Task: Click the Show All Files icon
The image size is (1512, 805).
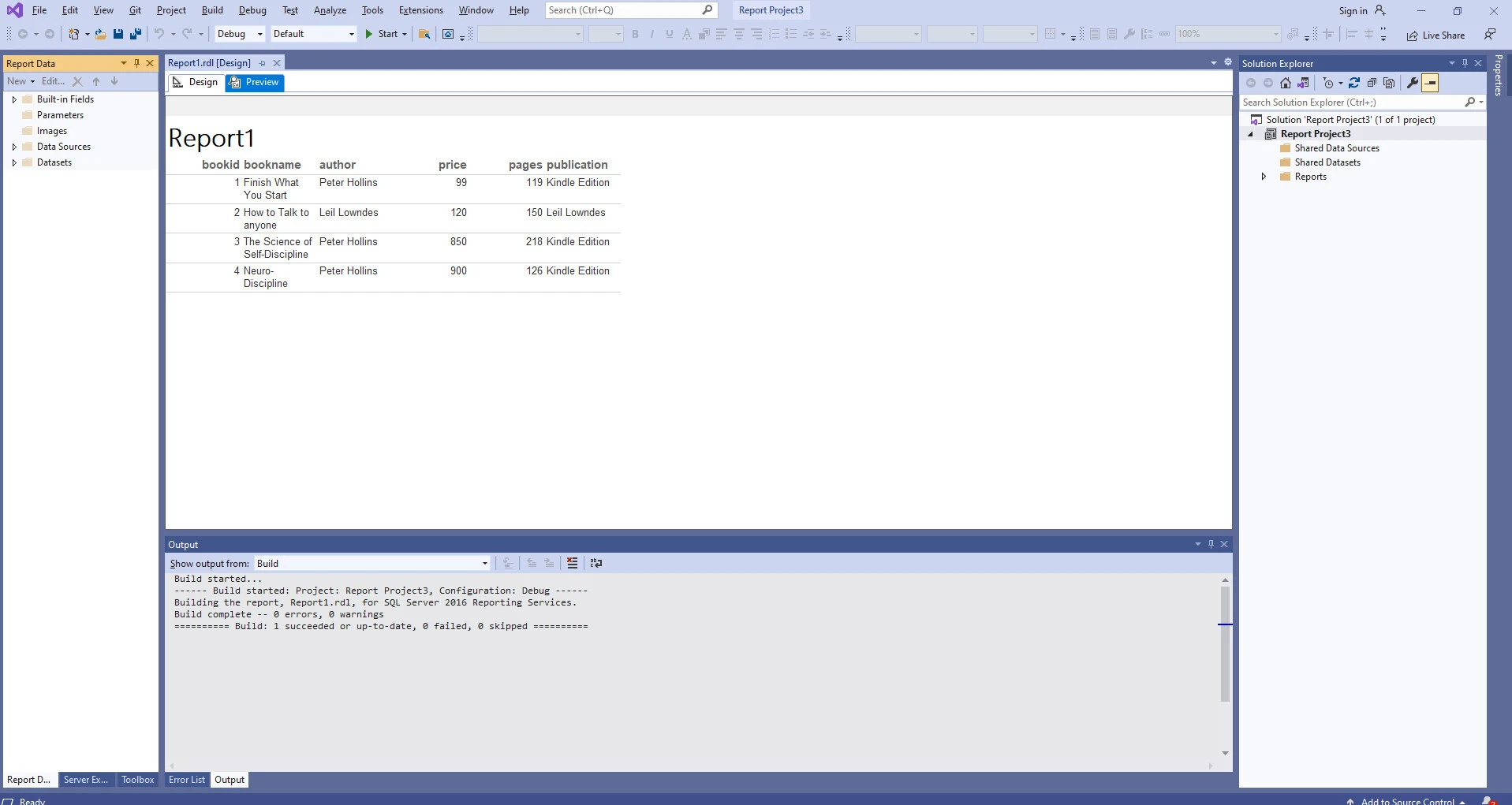Action: tap(1389, 83)
